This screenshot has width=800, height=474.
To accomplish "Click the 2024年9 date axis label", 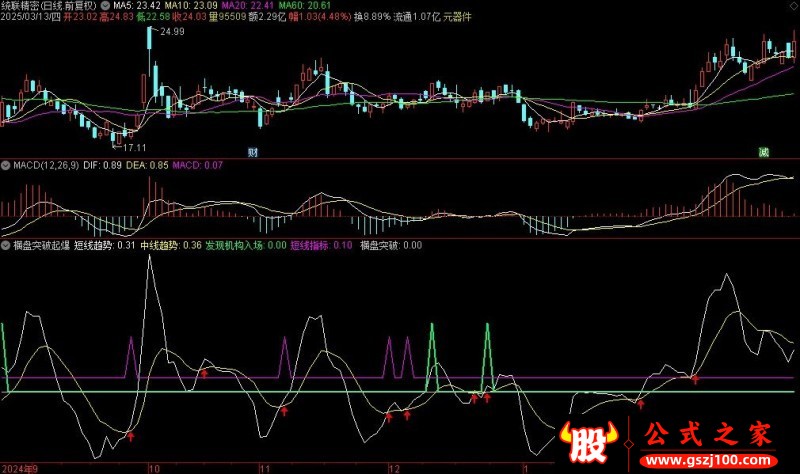I will tap(19, 469).
